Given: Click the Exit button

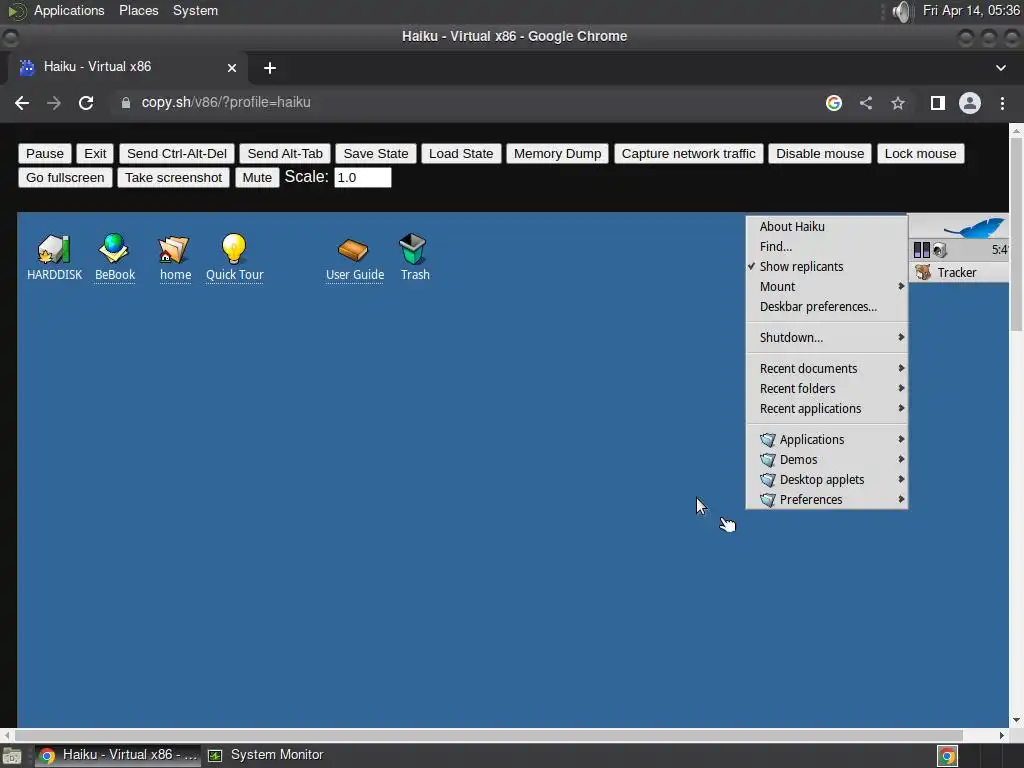Looking at the screenshot, I should (95, 153).
